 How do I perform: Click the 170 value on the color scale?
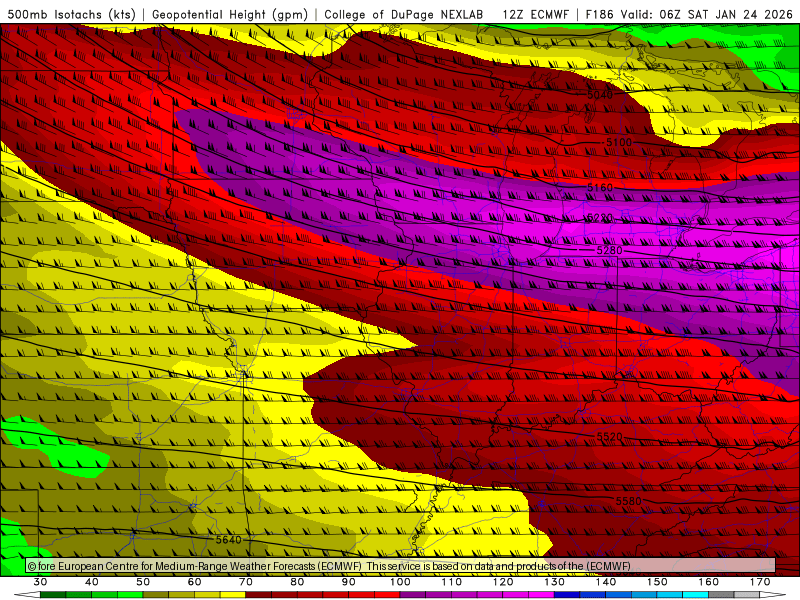tap(760, 582)
